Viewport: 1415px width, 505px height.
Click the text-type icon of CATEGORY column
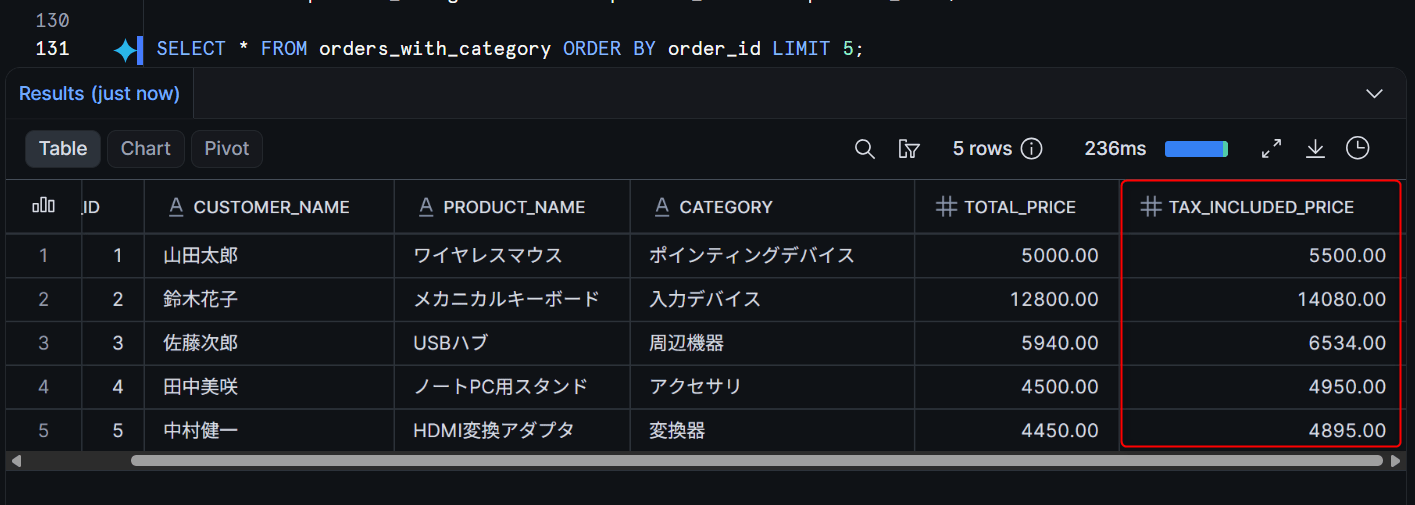(x=662, y=207)
